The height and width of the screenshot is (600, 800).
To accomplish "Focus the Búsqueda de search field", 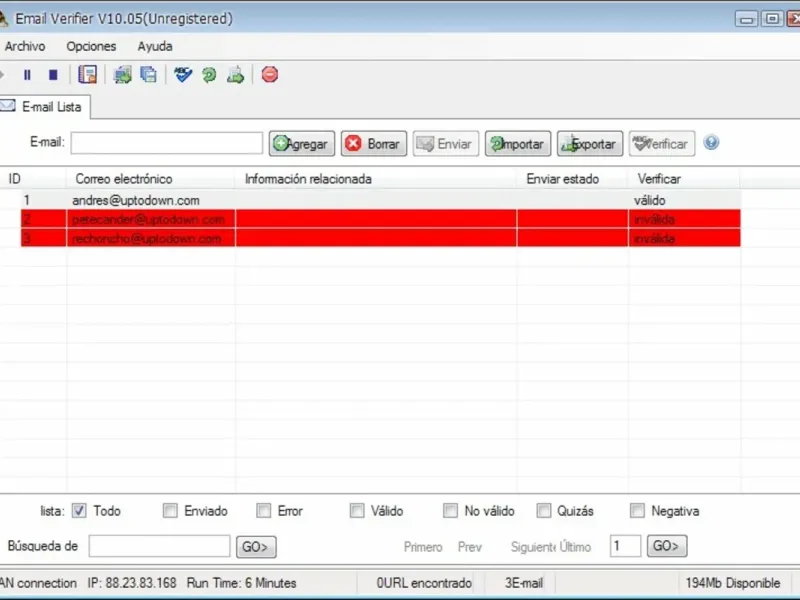I will point(159,546).
